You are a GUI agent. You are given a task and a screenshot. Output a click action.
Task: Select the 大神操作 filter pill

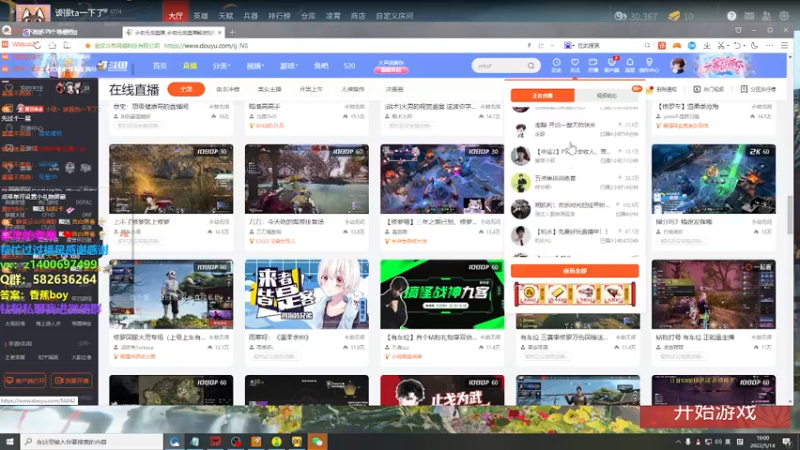[353, 89]
